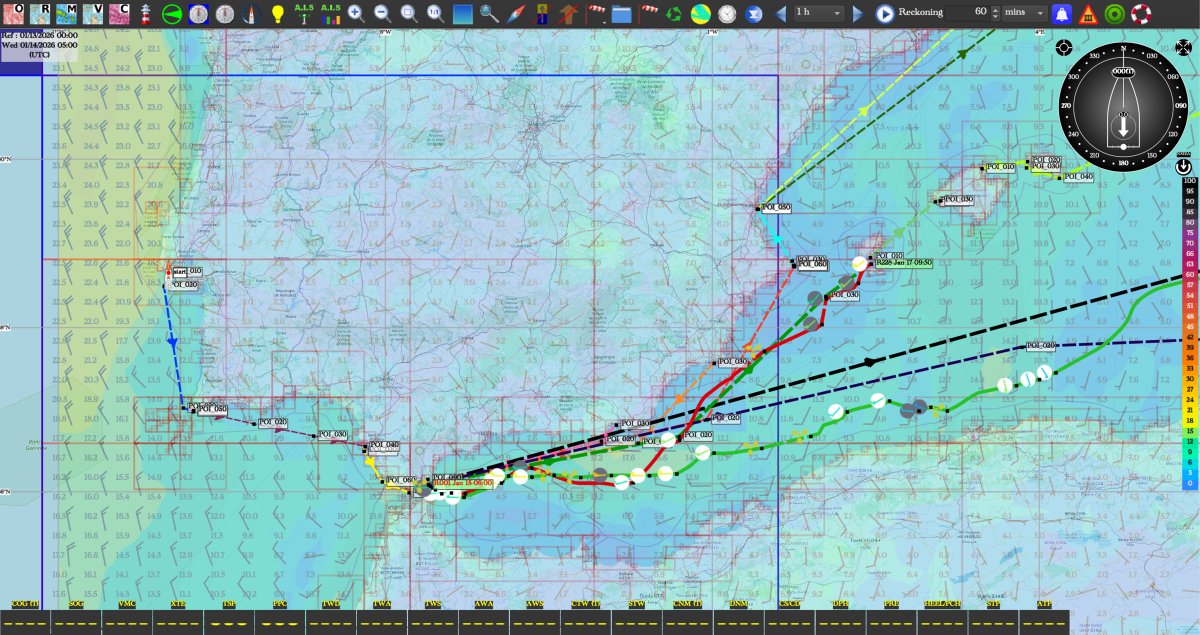Screen dimensions: 1200x635
Task: Click the green recycle arrows icon
Action: pos(674,14)
